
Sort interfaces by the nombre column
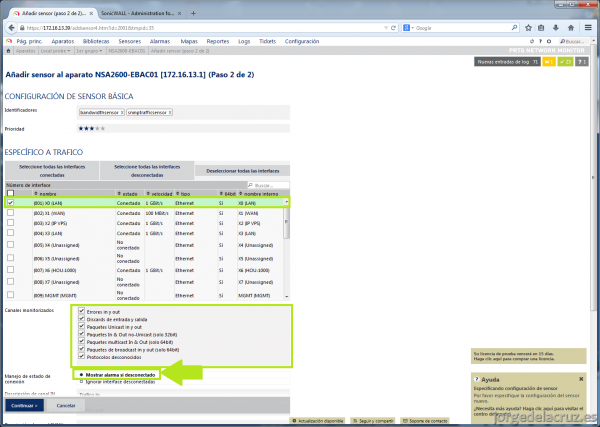tap(45, 194)
